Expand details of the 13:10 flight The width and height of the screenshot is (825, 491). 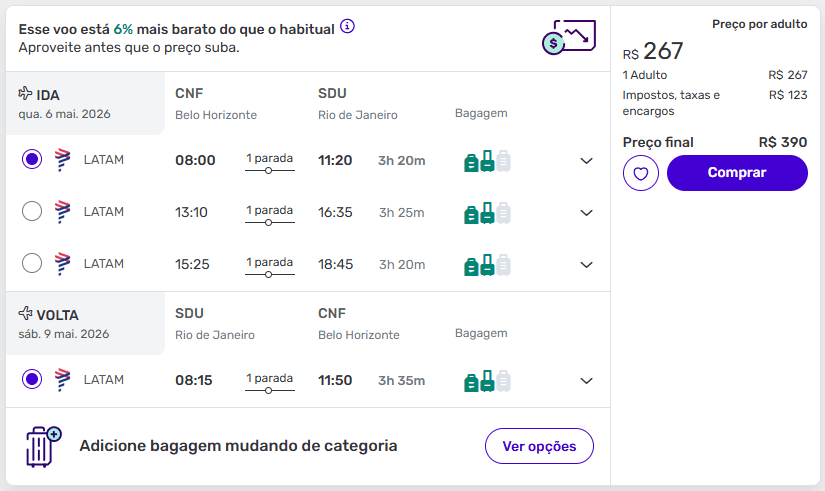pyautogui.click(x=587, y=212)
